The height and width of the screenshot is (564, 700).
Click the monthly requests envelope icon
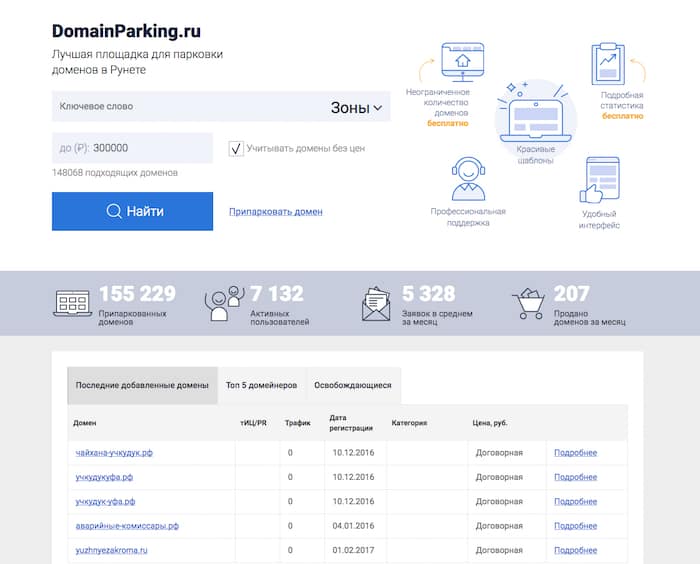point(376,303)
